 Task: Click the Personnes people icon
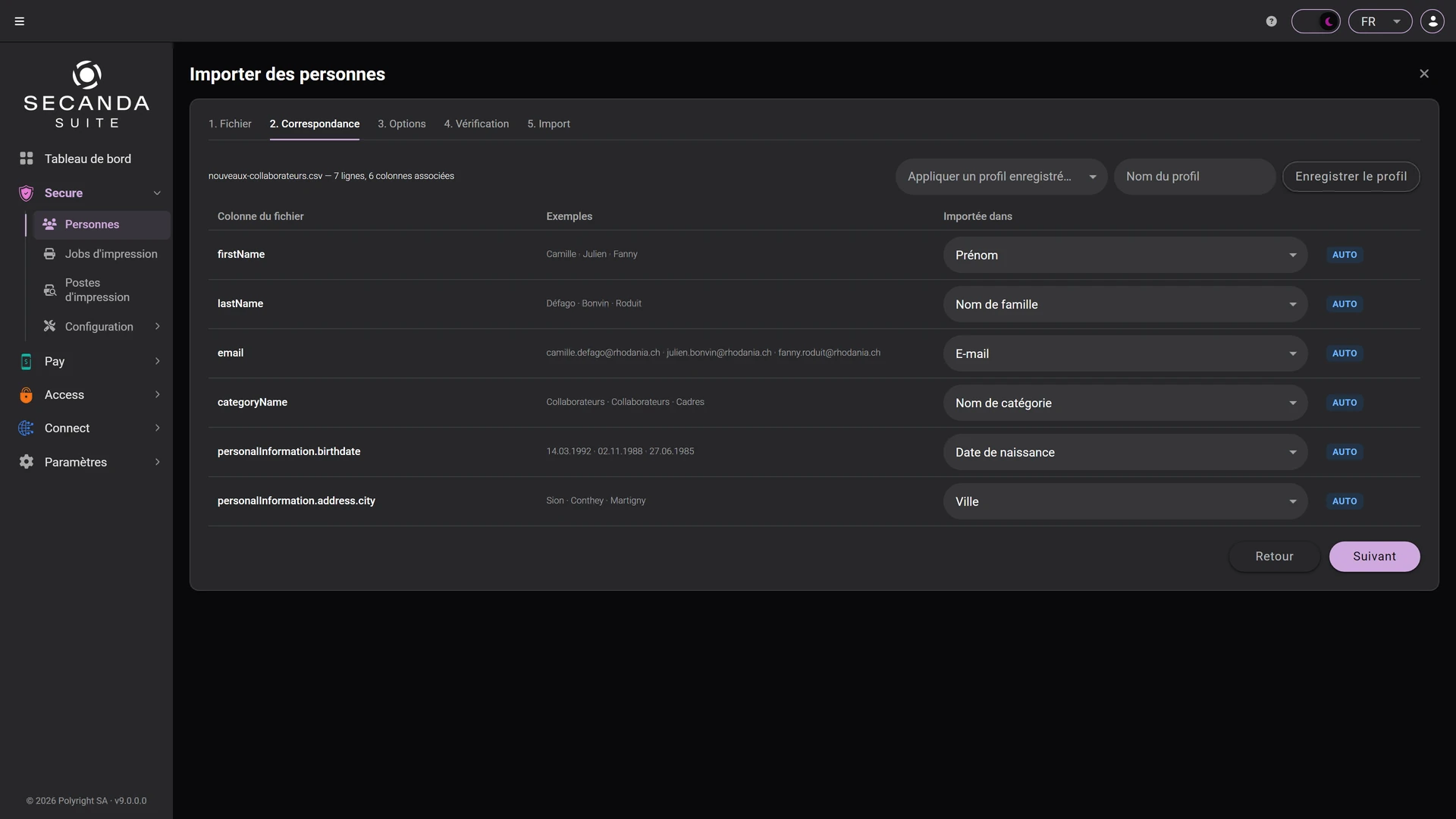tap(50, 224)
